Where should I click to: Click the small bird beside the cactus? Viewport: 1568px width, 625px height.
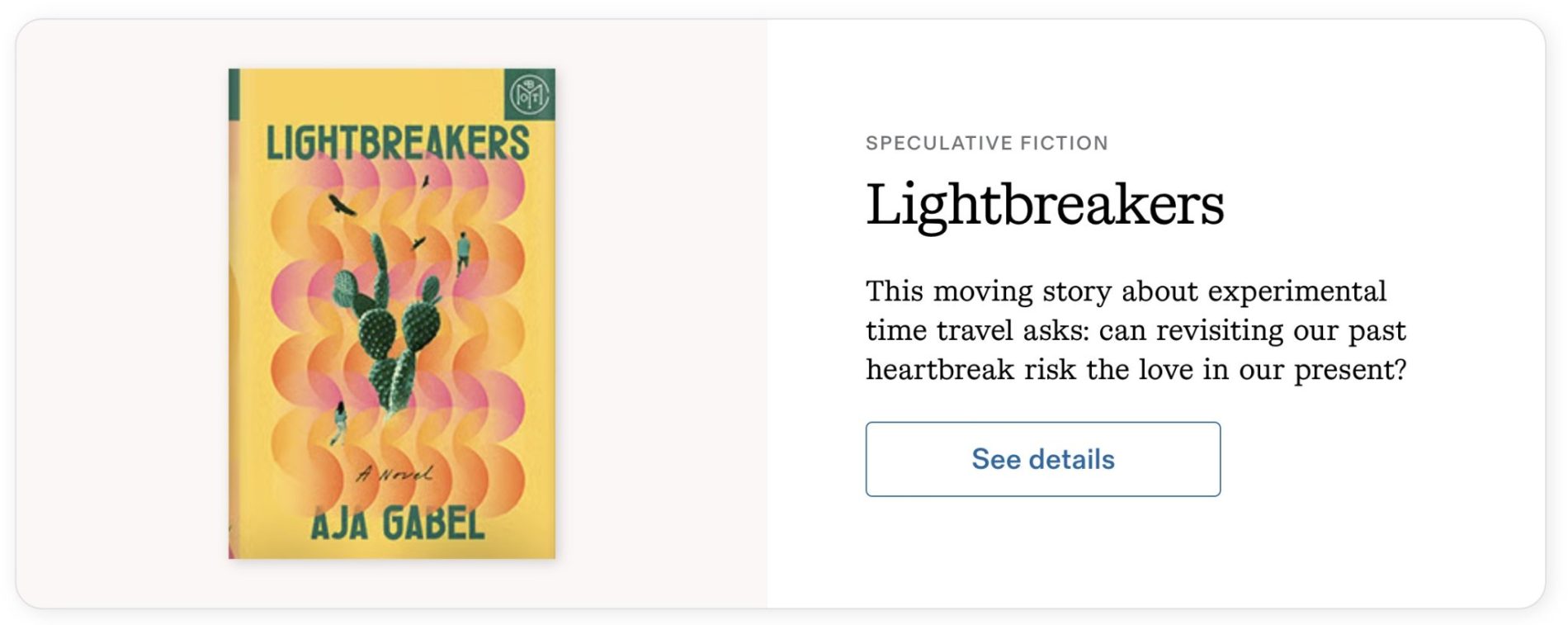click(x=418, y=243)
